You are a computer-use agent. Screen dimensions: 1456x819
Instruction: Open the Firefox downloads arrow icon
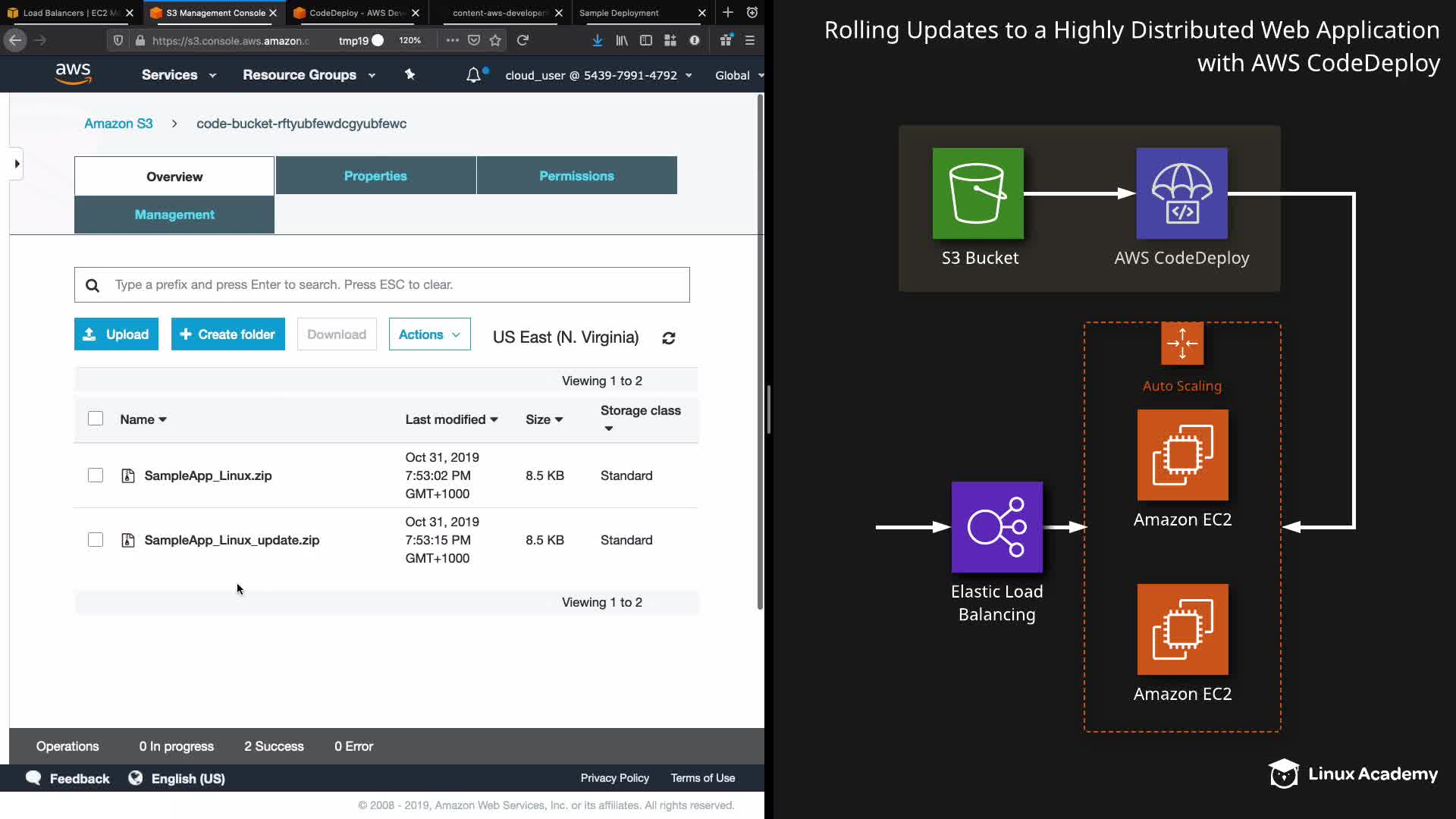coord(598,40)
